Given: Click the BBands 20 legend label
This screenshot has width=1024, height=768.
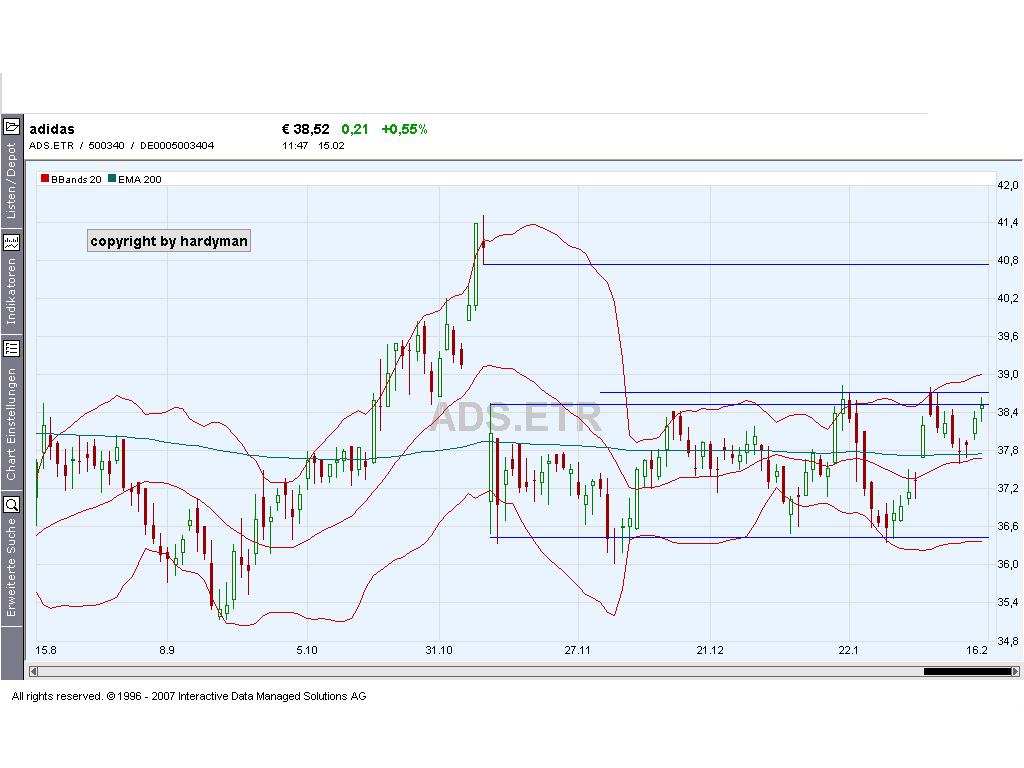Looking at the screenshot, I should (76, 180).
